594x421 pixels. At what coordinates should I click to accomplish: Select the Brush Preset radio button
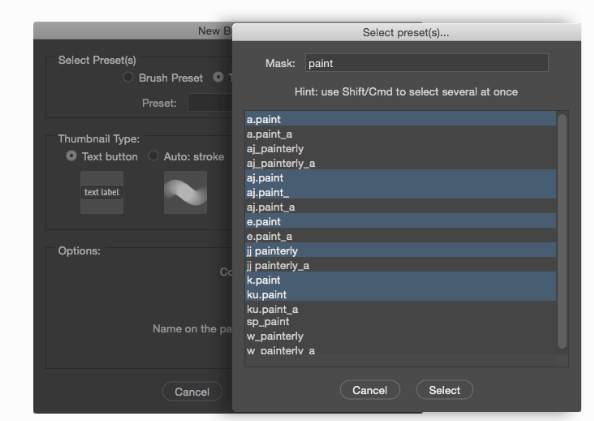coord(128,77)
